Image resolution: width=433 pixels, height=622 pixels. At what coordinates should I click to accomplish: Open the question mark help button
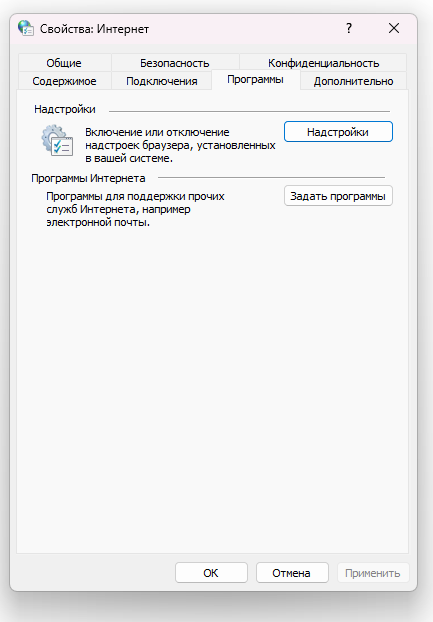point(349,28)
